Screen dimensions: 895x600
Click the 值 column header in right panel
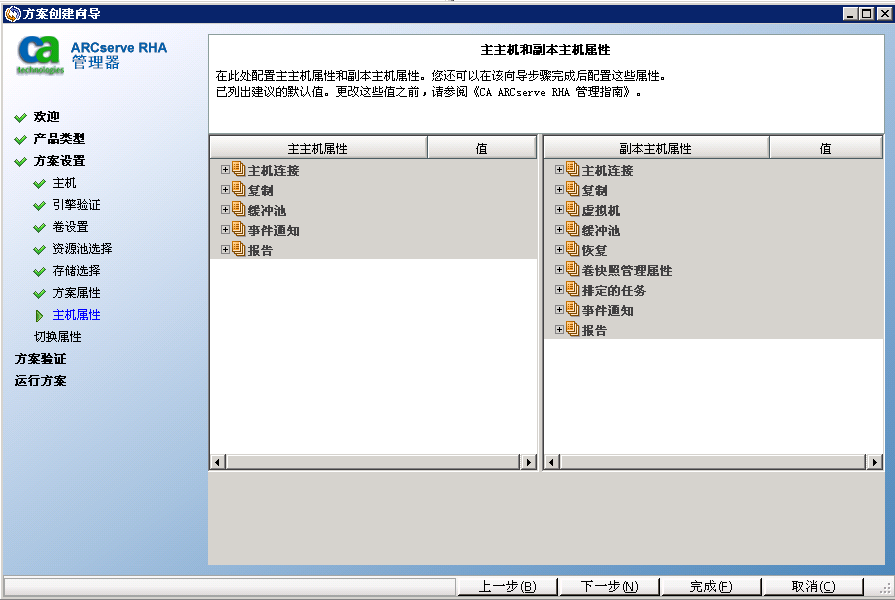pyautogui.click(x=826, y=146)
